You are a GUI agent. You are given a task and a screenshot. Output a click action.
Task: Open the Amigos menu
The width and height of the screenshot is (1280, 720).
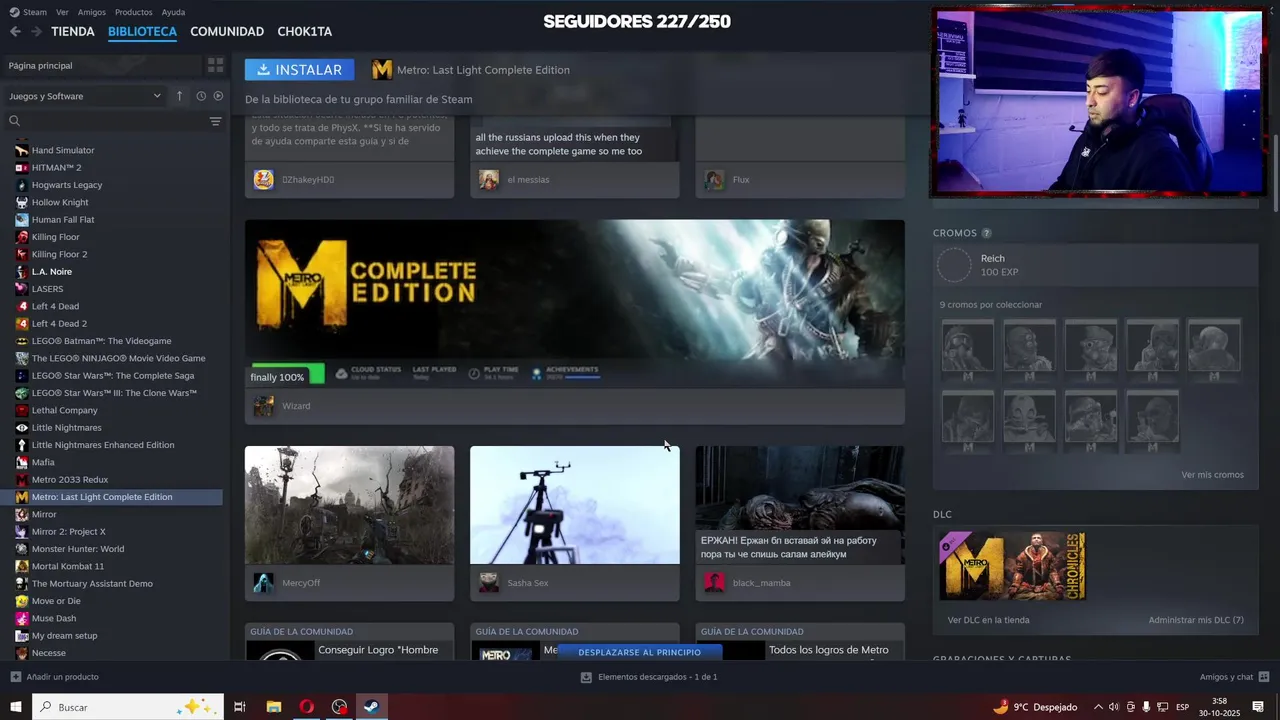click(91, 12)
